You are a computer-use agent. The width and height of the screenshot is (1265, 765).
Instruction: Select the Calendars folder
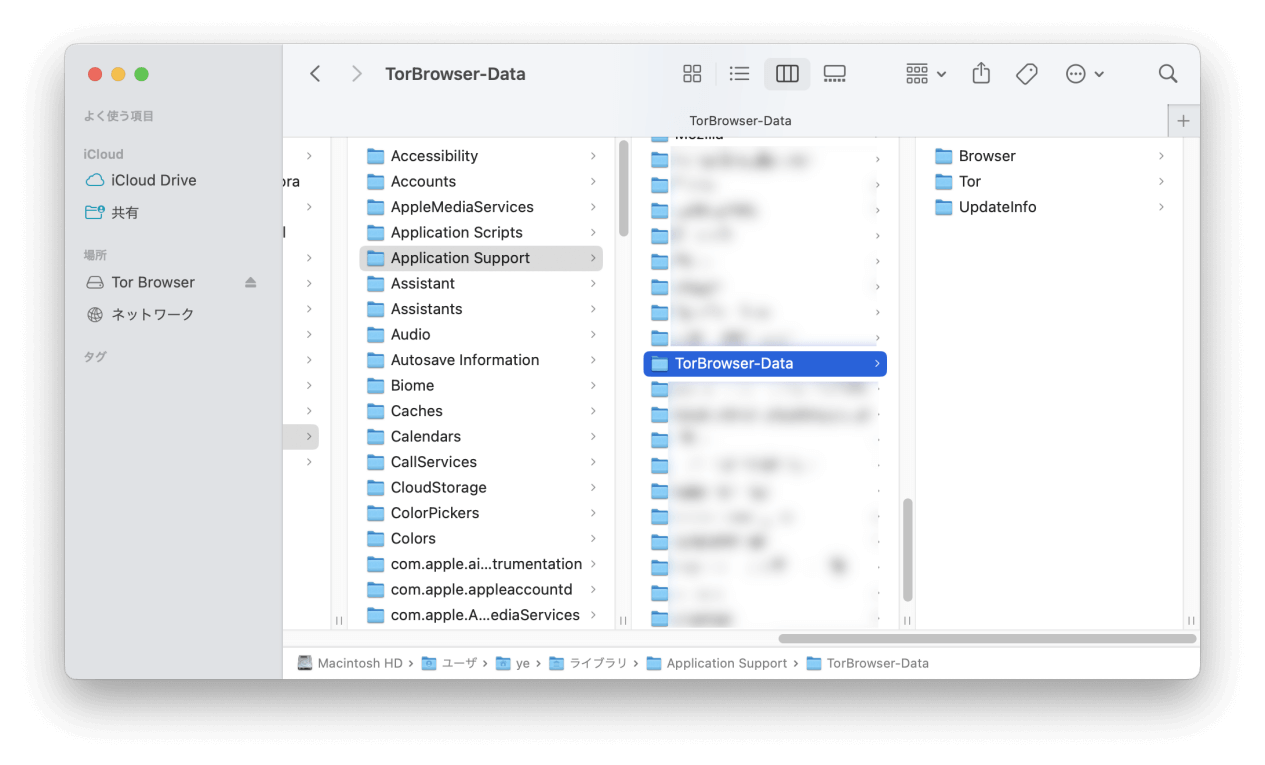click(481, 436)
